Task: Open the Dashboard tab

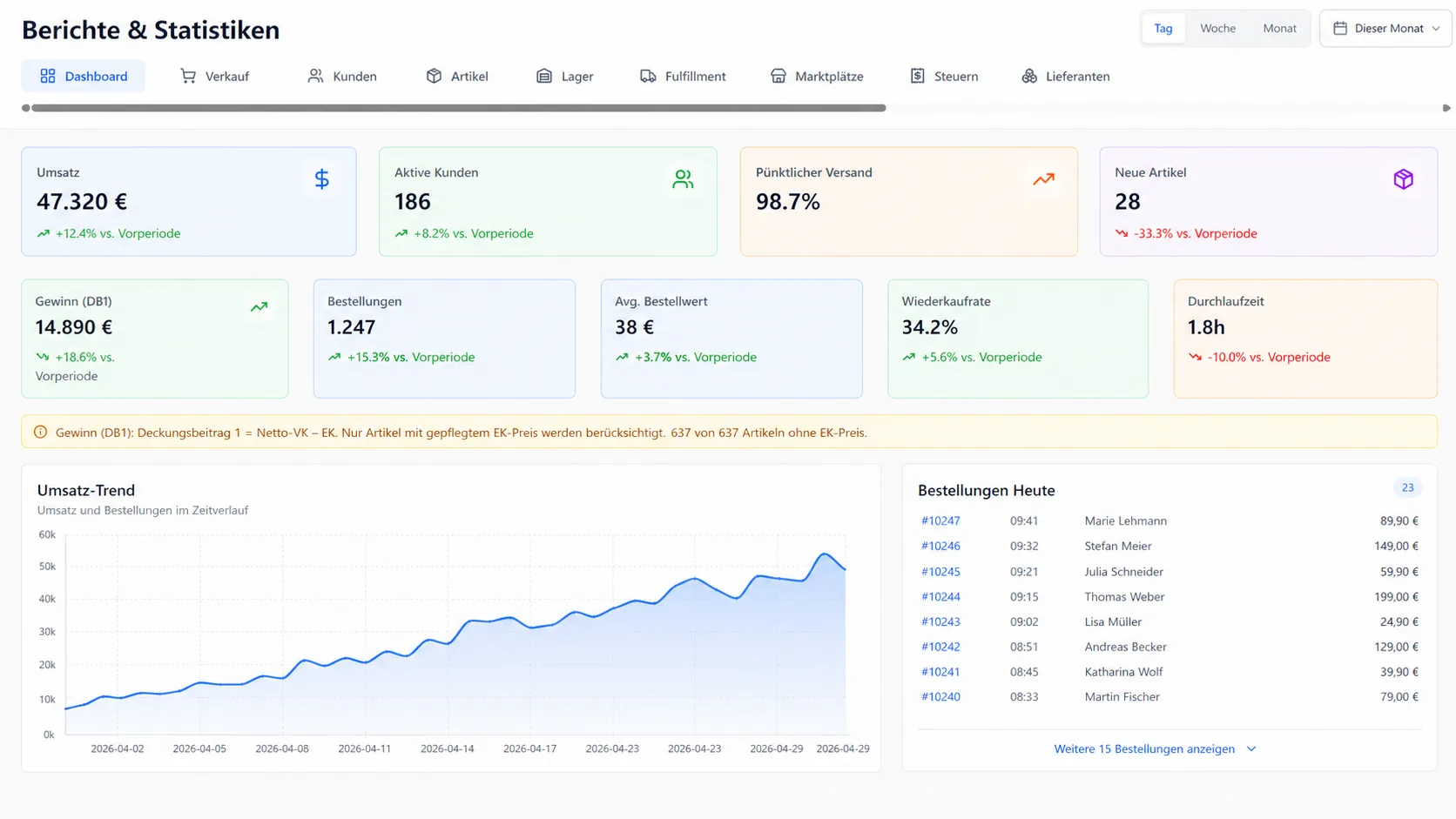Action: pos(84,77)
